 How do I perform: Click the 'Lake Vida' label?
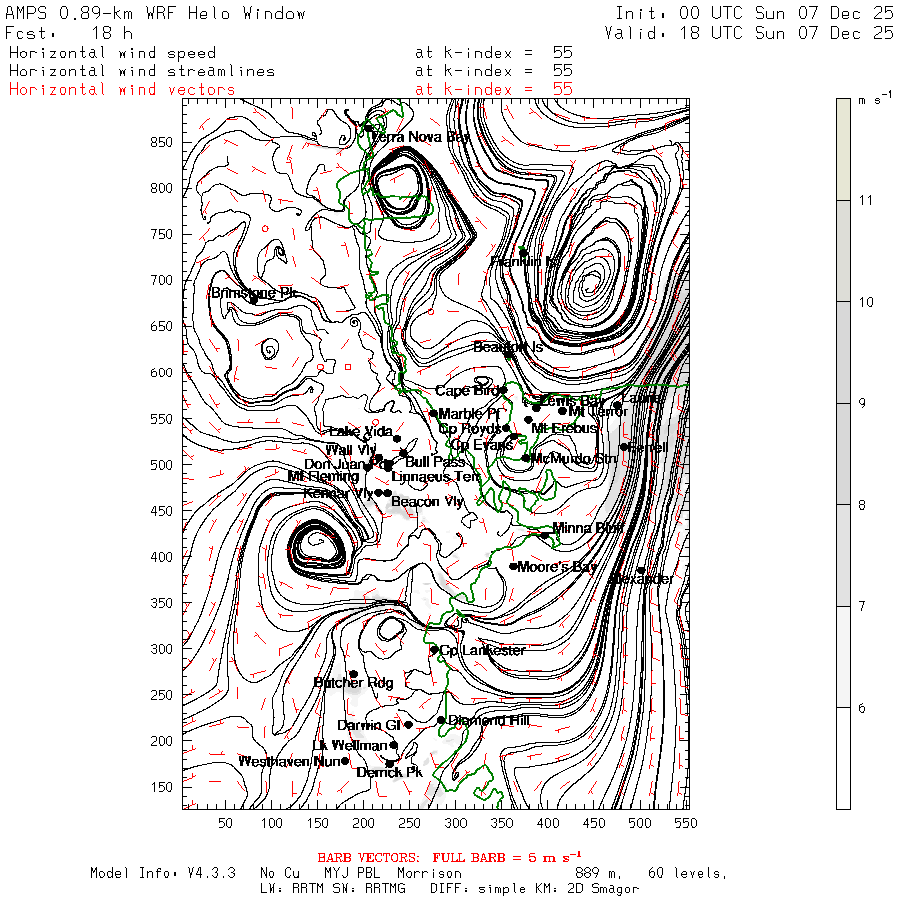coord(361,431)
